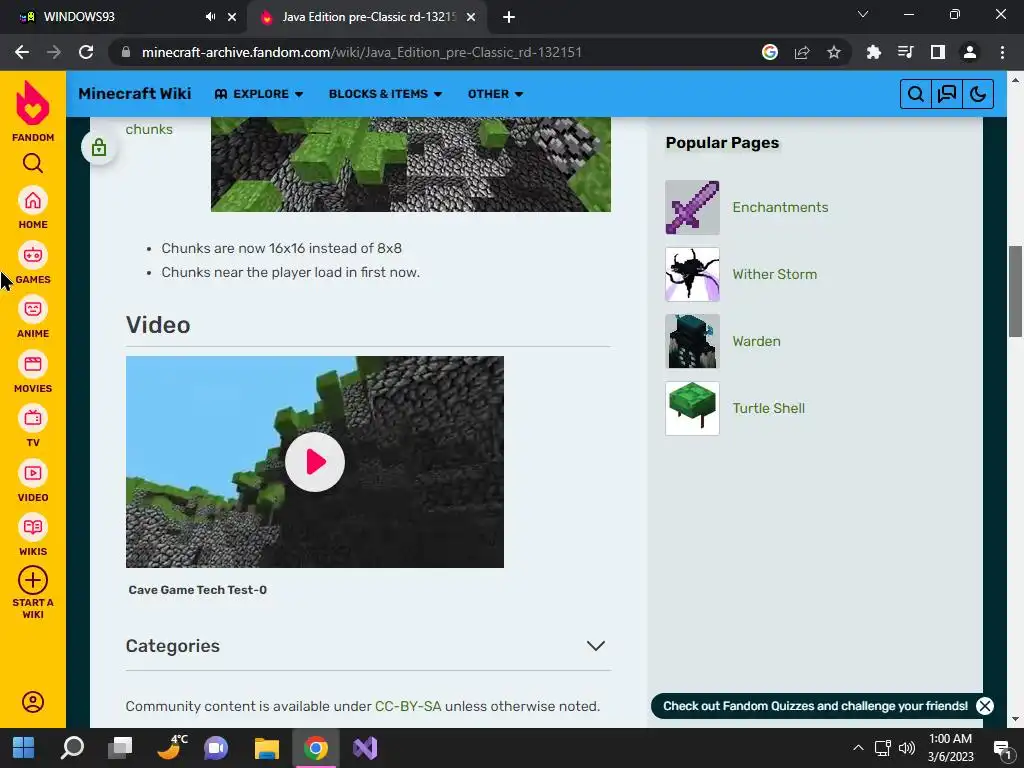Click the Turtle Shell thumbnail image

click(692, 409)
